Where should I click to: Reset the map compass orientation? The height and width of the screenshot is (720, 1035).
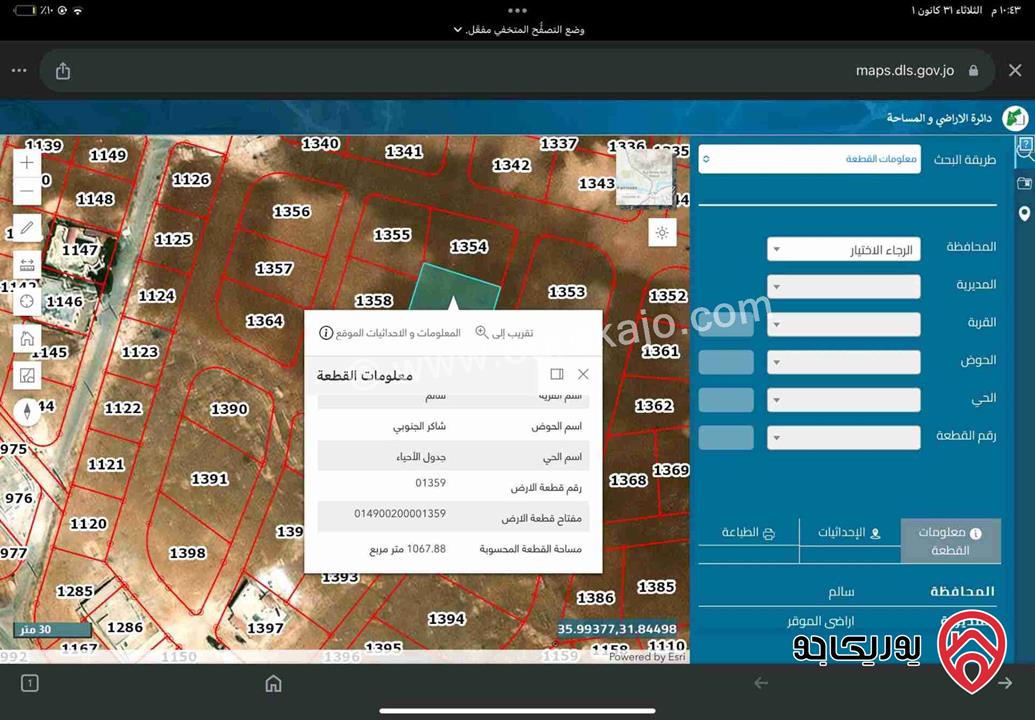coord(27,412)
